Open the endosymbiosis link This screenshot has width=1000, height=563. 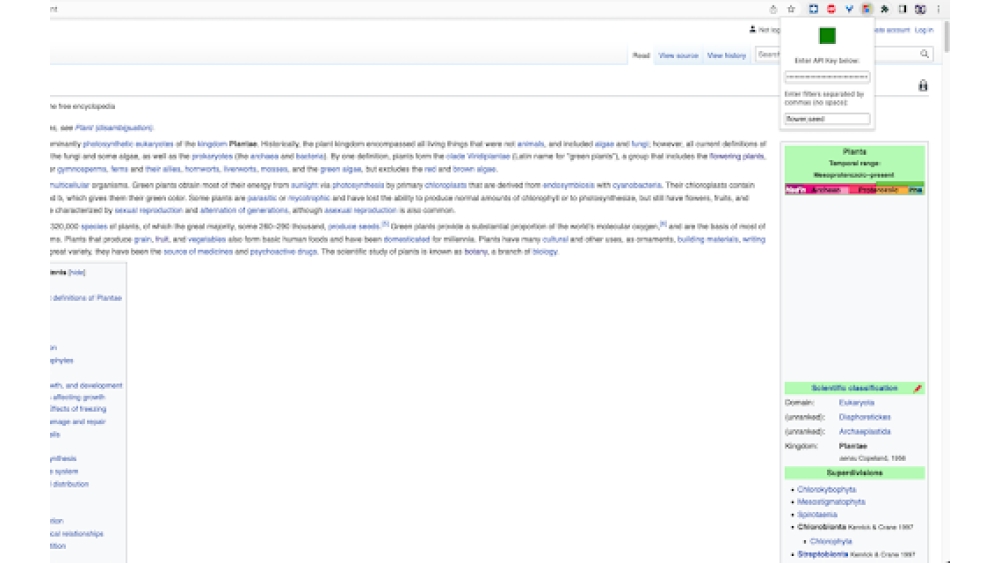(568, 185)
